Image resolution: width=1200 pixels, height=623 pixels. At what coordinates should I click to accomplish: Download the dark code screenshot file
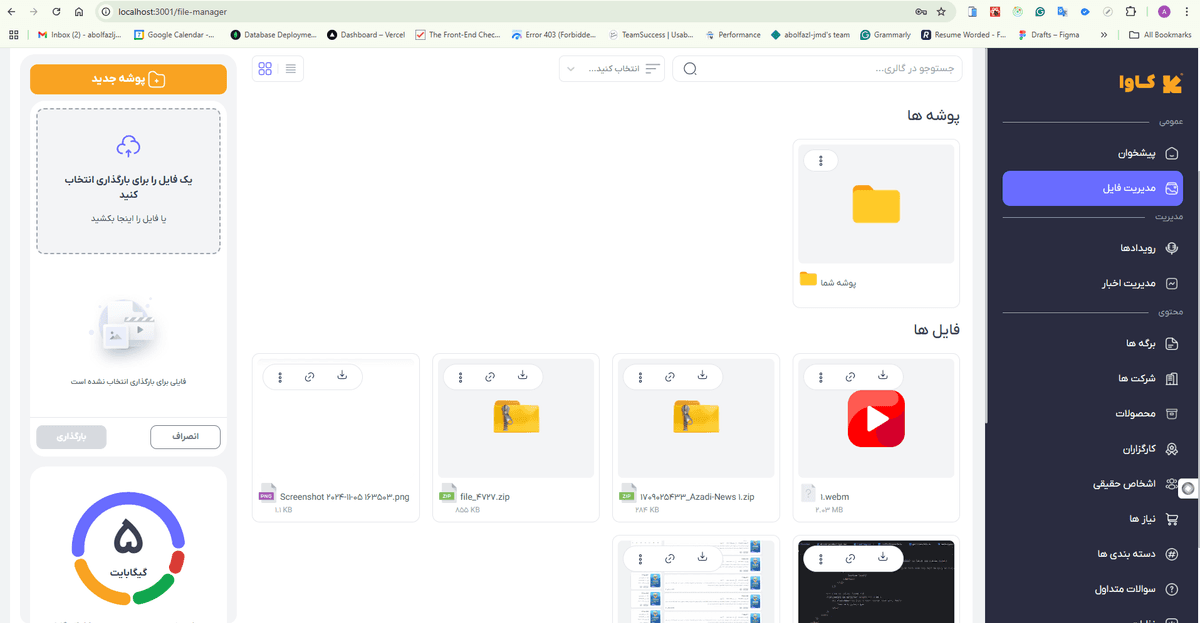(883, 556)
